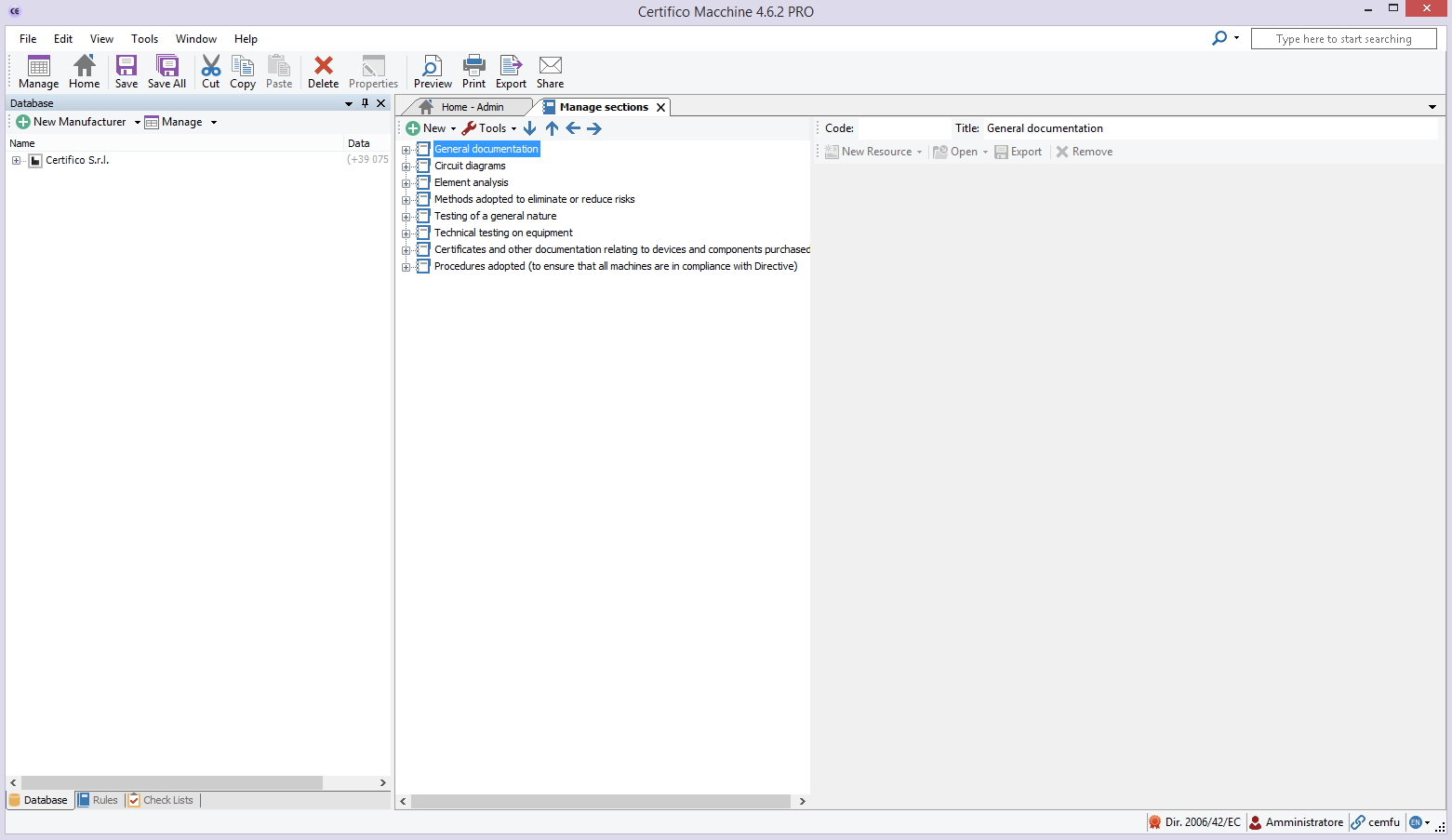Image resolution: width=1452 pixels, height=840 pixels.
Task: Open the New dropdown in sections toolbar
Action: click(432, 128)
